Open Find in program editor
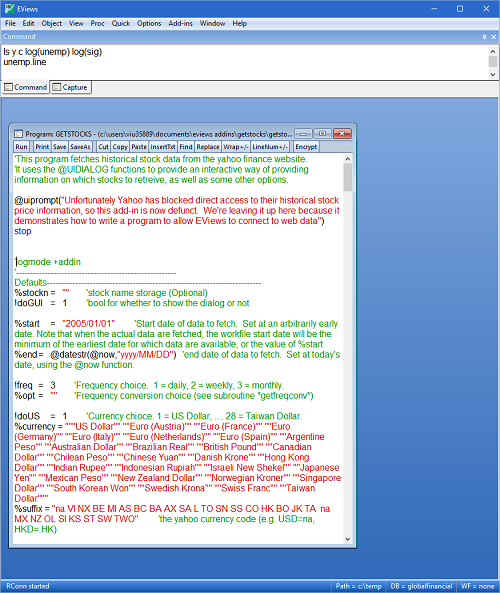 coord(186,147)
